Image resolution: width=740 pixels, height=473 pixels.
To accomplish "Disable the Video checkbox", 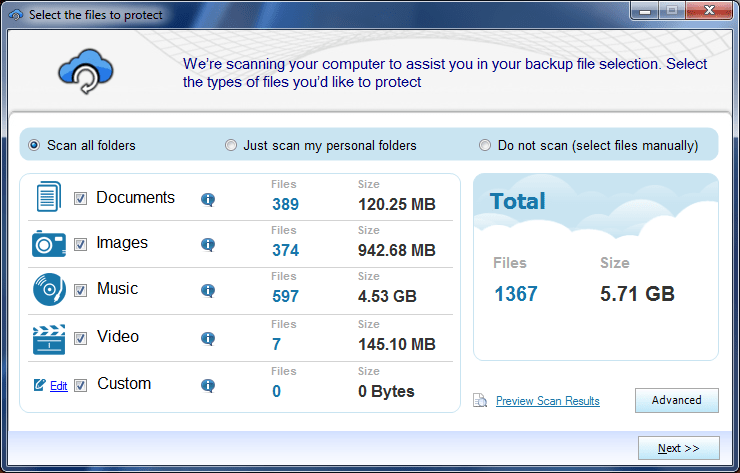I will coord(81,338).
